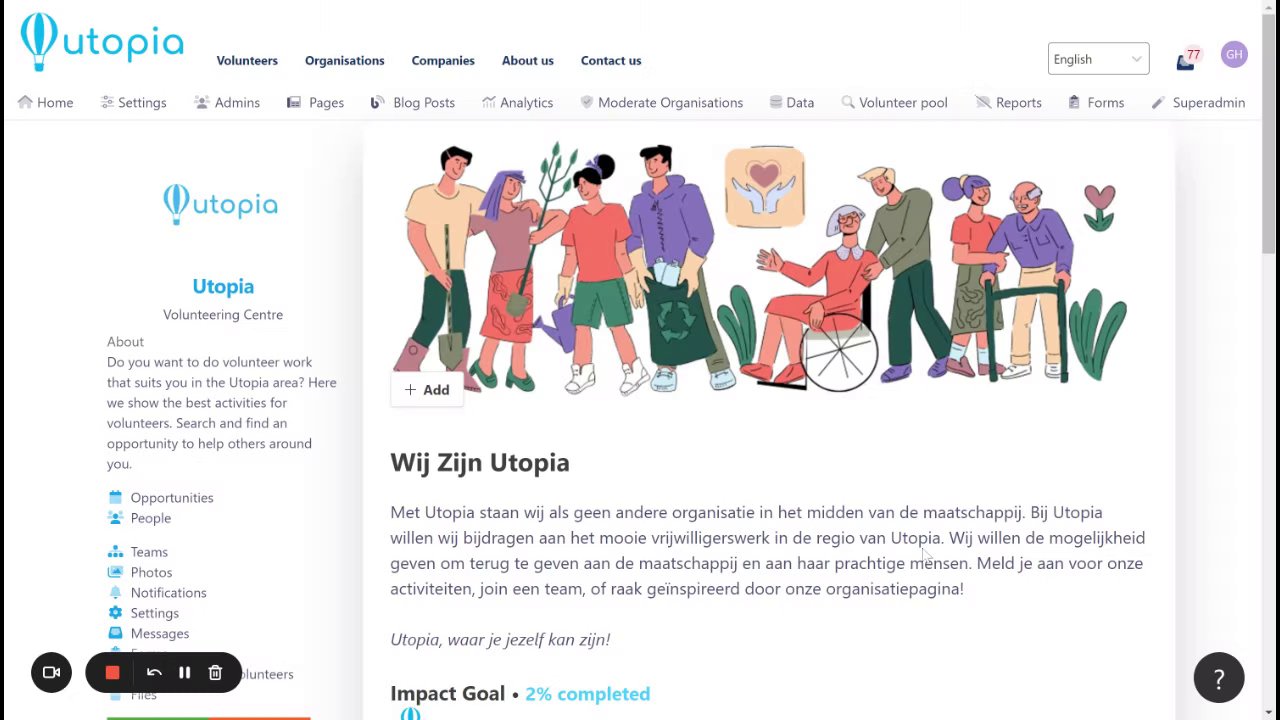Click the Add button on the banner
The image size is (1280, 720).
[x=427, y=390]
